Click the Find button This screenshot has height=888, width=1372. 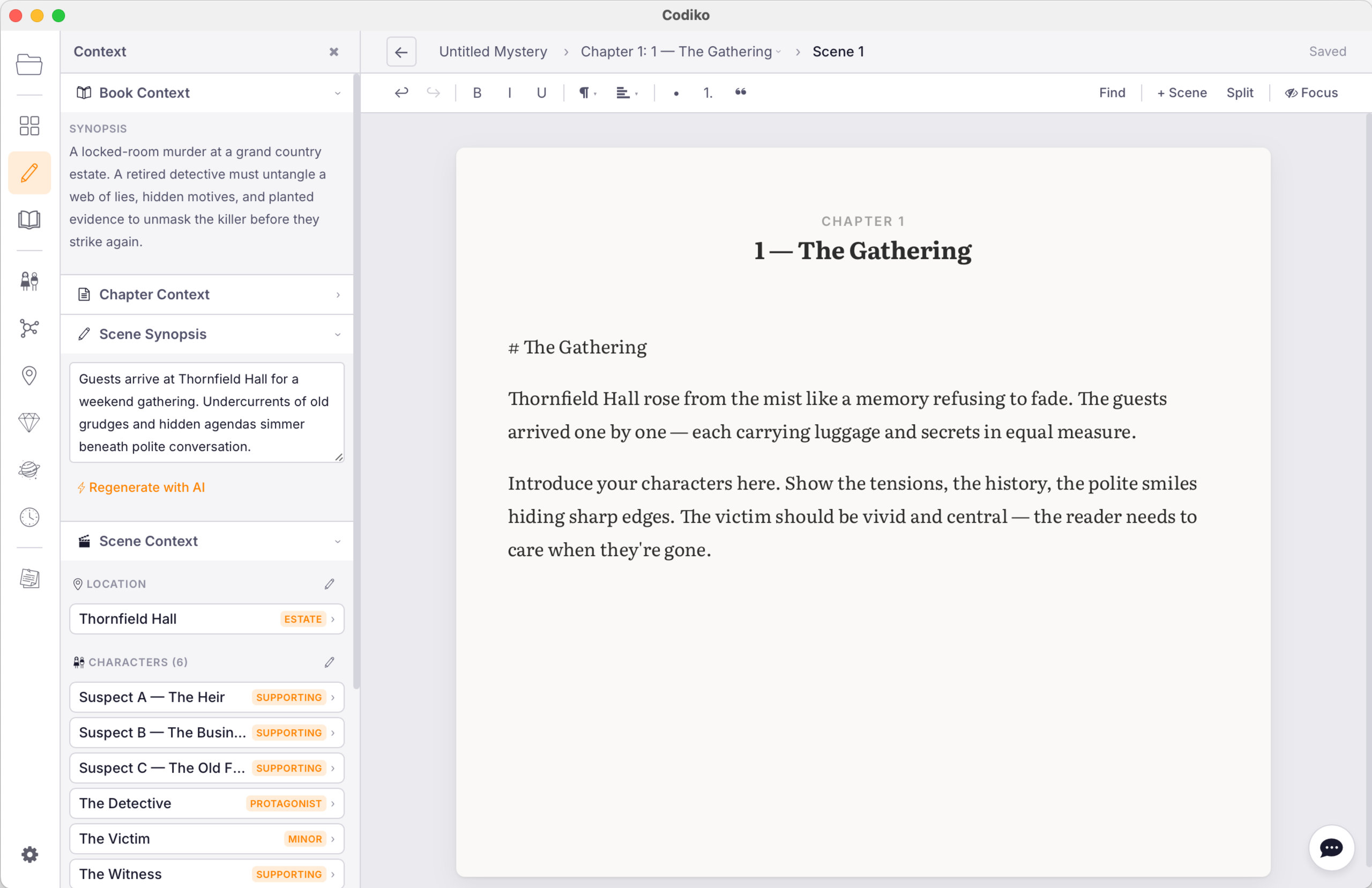pos(1112,93)
